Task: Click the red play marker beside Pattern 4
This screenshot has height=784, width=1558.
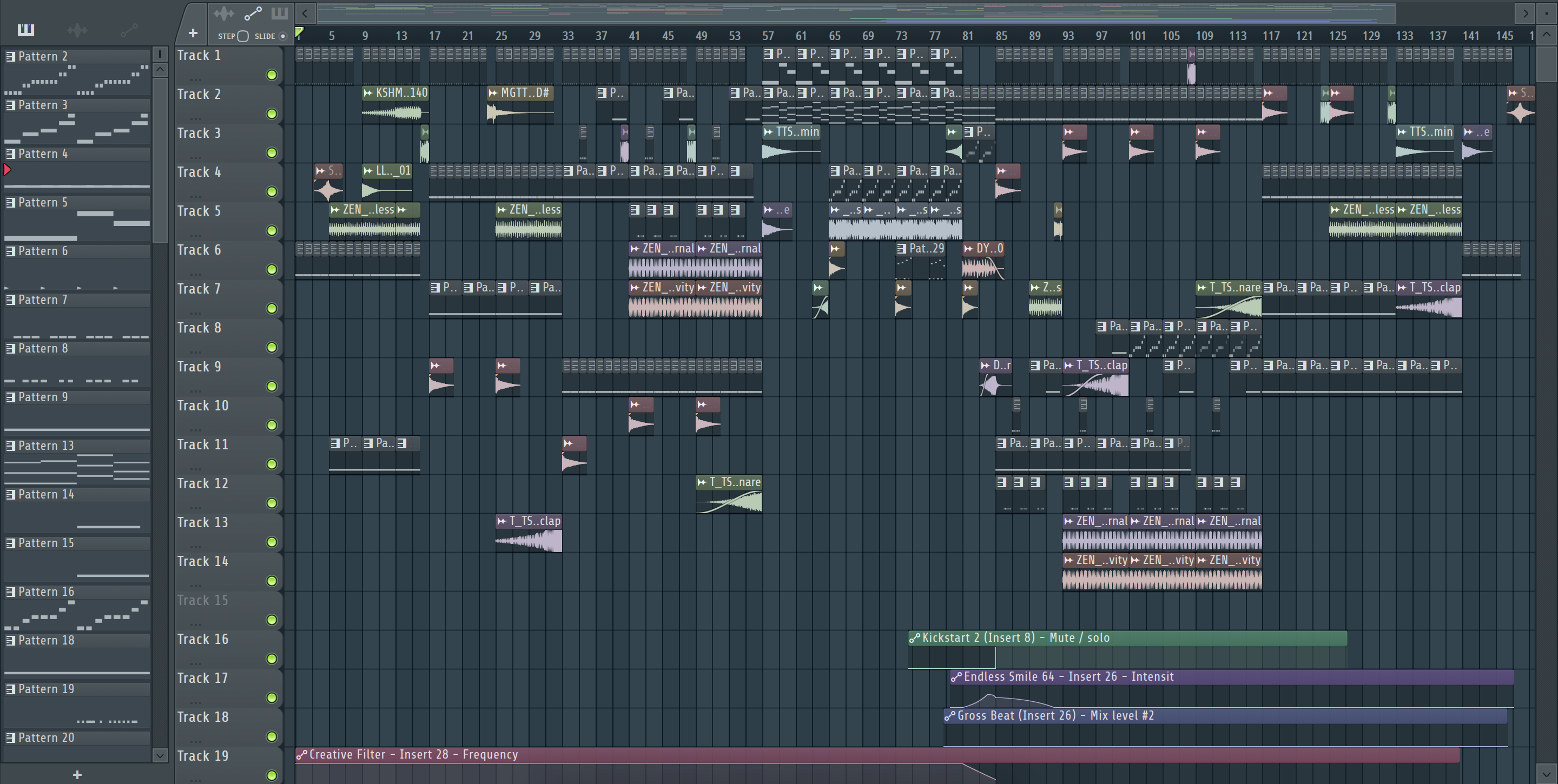Action: click(7, 170)
